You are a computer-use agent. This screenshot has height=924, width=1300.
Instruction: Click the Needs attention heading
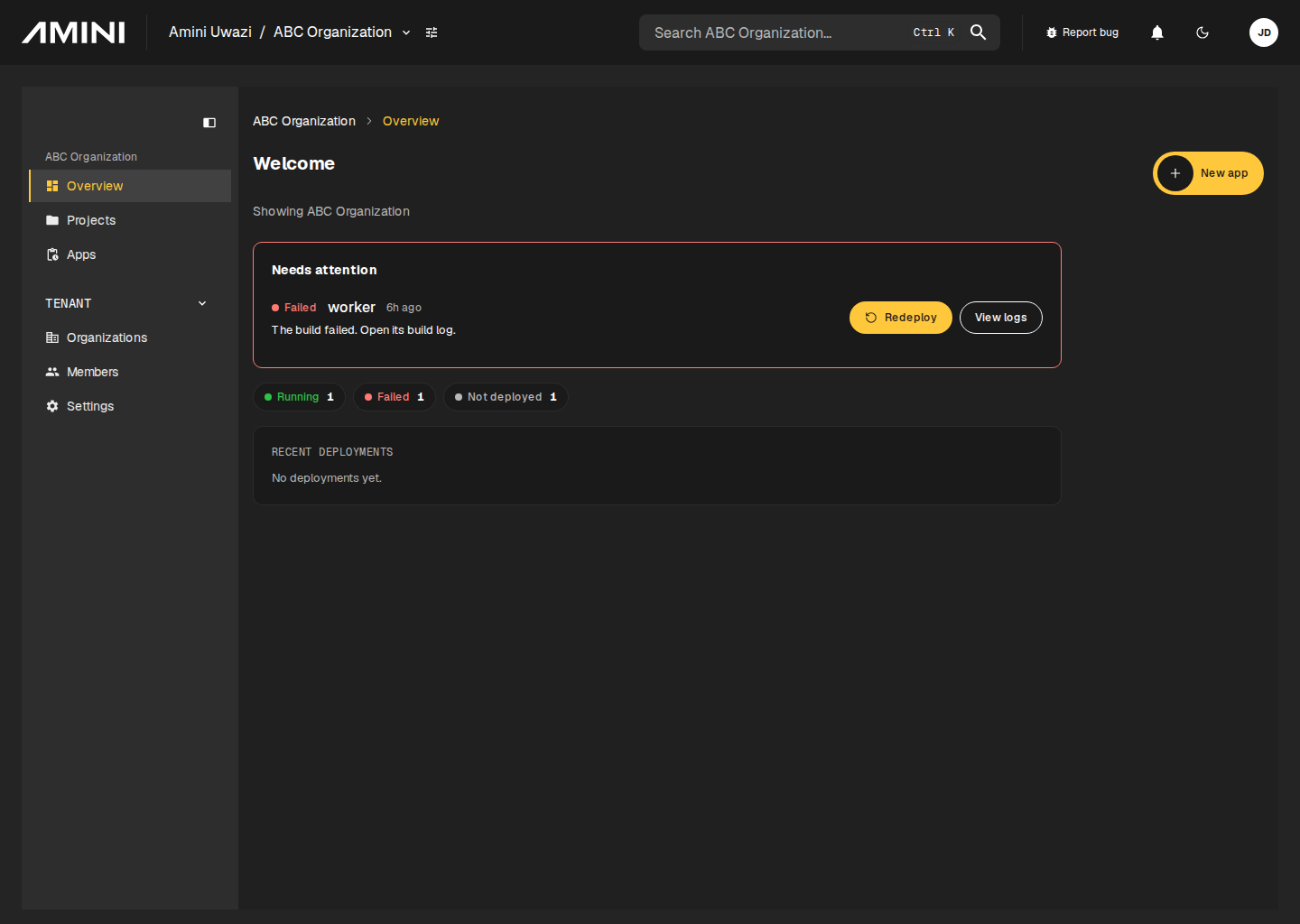[x=324, y=270]
